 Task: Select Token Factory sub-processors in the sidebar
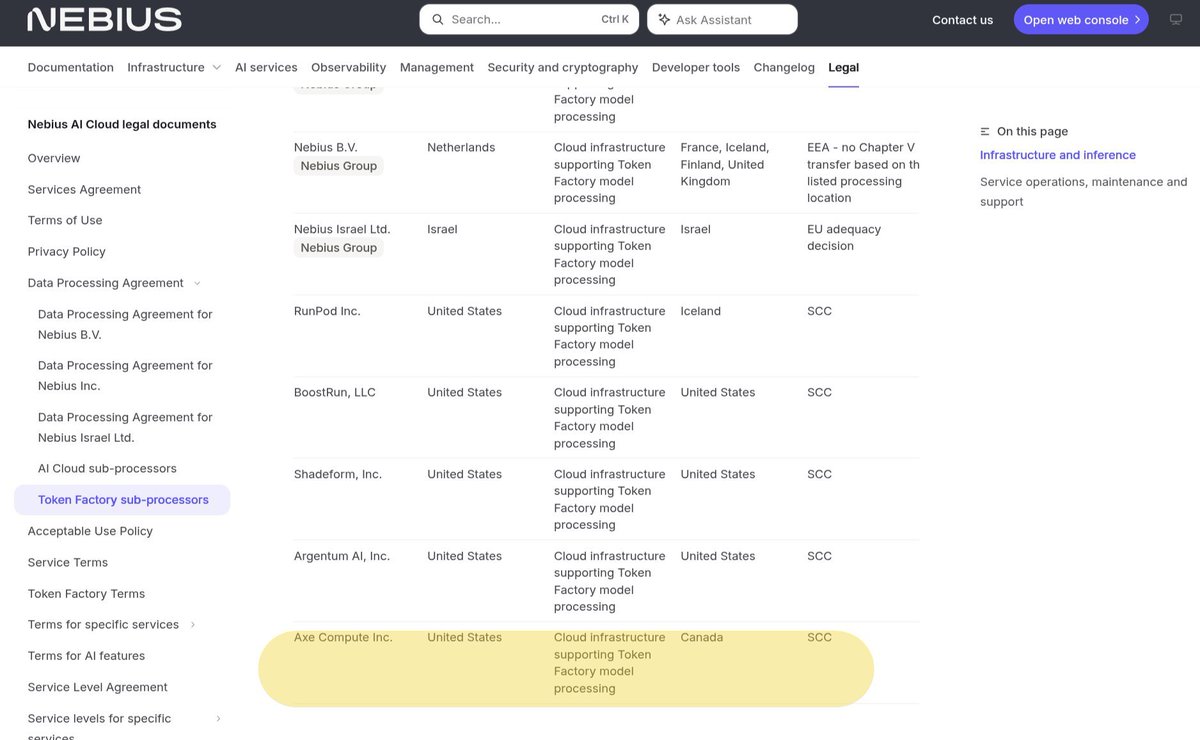pyautogui.click(x=122, y=500)
